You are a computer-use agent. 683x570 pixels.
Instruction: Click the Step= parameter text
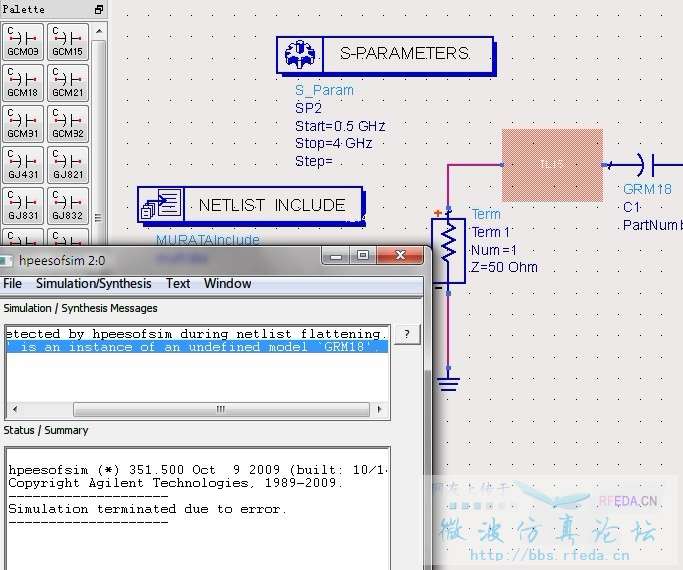314,161
